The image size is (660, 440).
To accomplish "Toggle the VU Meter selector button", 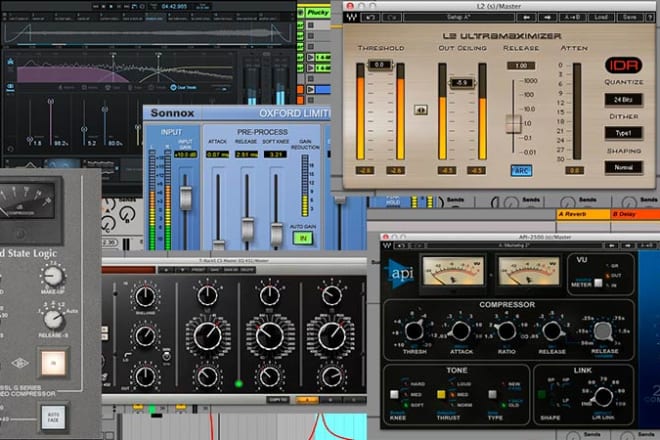I will pos(598,283).
